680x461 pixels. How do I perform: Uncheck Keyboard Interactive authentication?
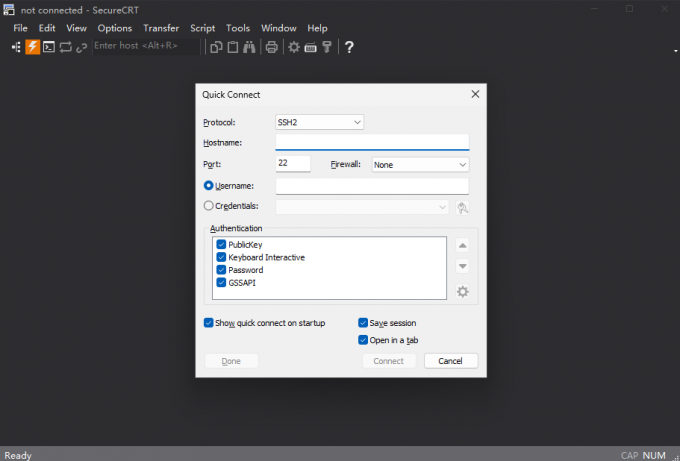click(x=221, y=257)
